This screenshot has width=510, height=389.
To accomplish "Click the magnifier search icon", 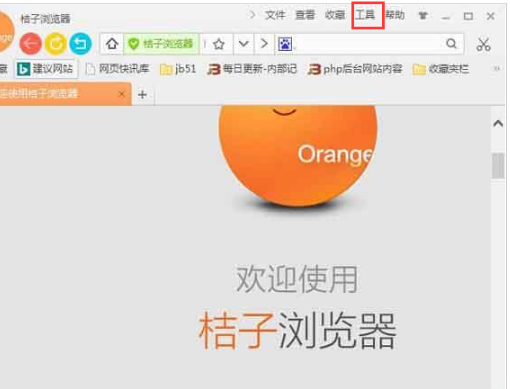I will [x=451, y=44].
